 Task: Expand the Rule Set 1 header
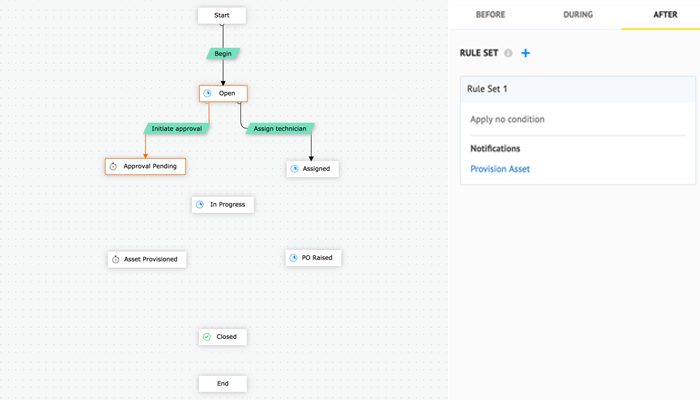tap(577, 89)
